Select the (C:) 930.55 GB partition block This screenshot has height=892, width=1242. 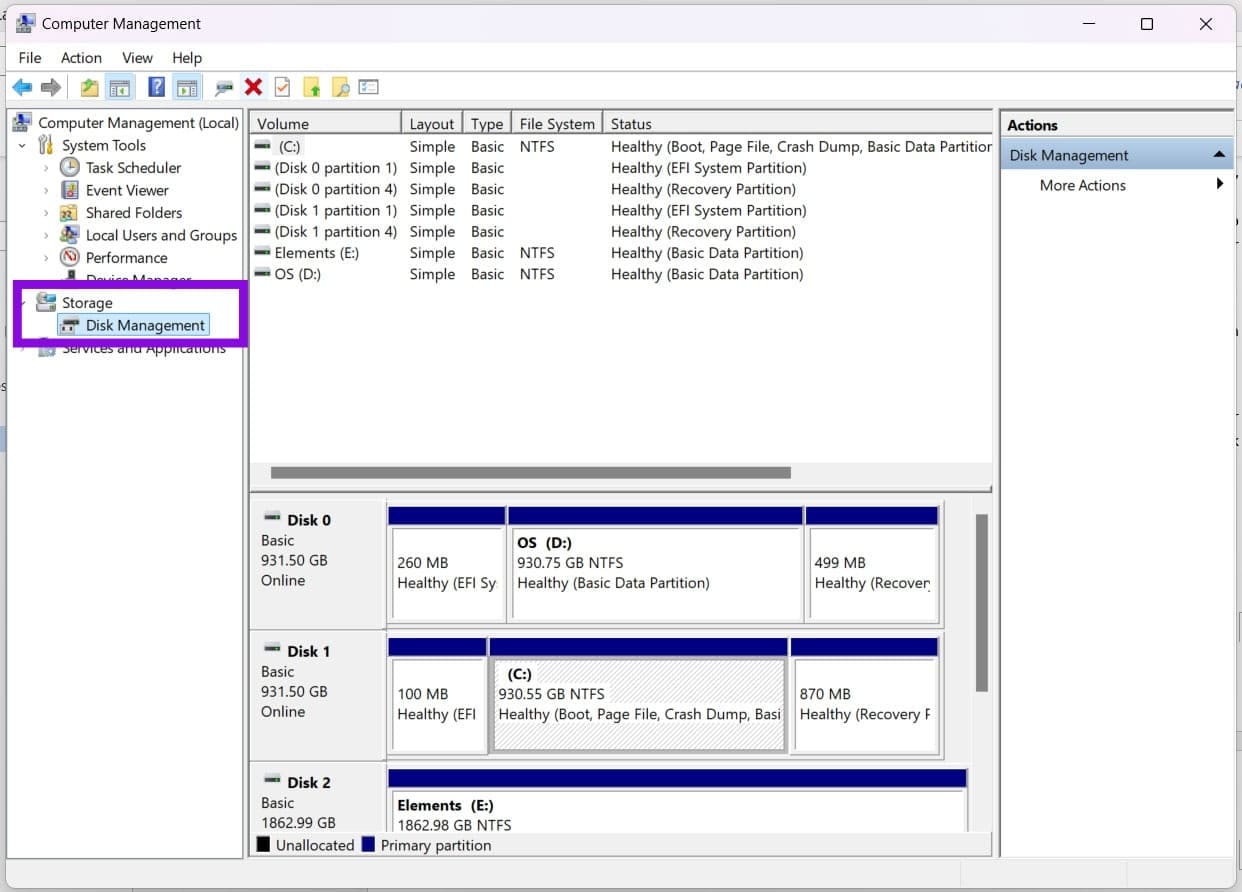pos(638,695)
